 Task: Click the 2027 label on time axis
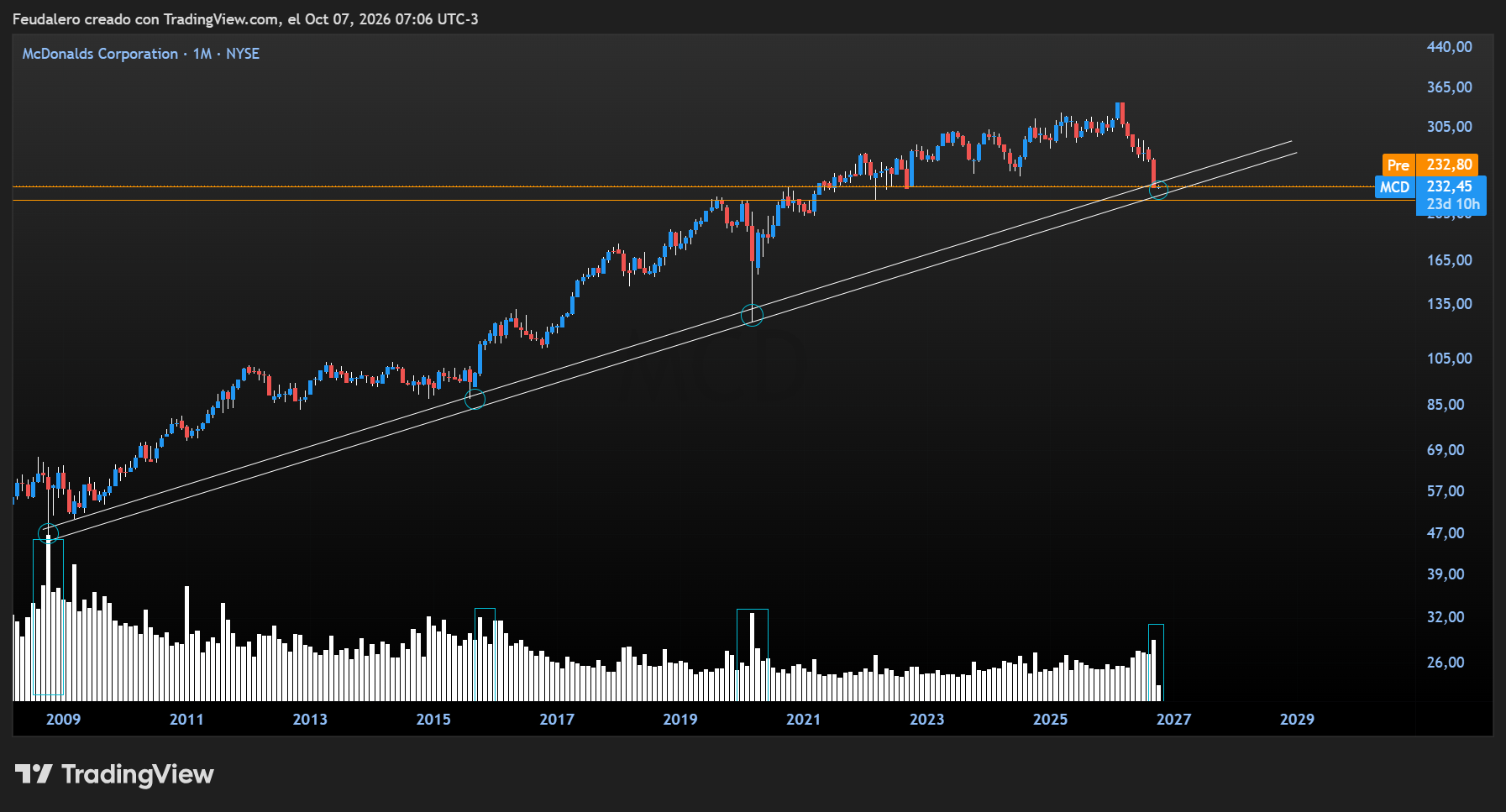click(1174, 720)
